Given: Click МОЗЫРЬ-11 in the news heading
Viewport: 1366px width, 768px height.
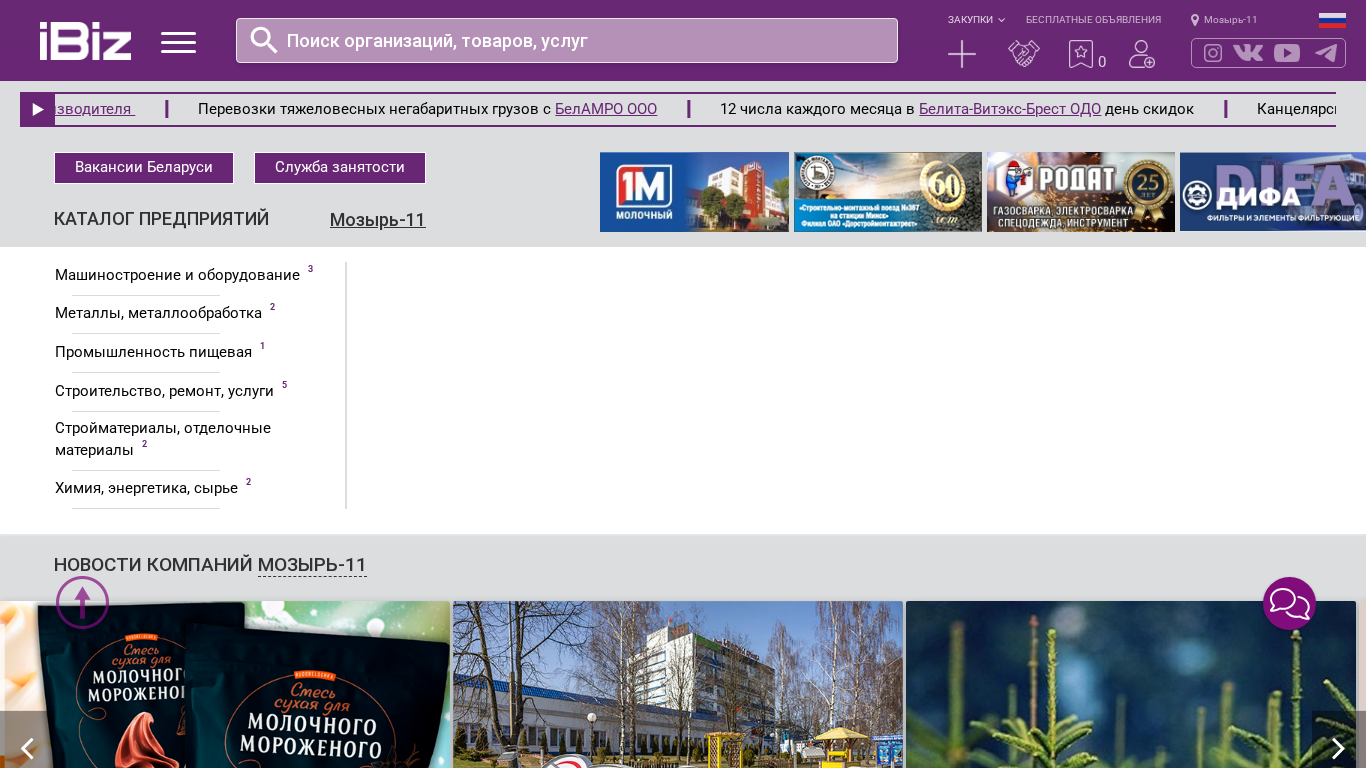Looking at the screenshot, I should tap(312, 565).
